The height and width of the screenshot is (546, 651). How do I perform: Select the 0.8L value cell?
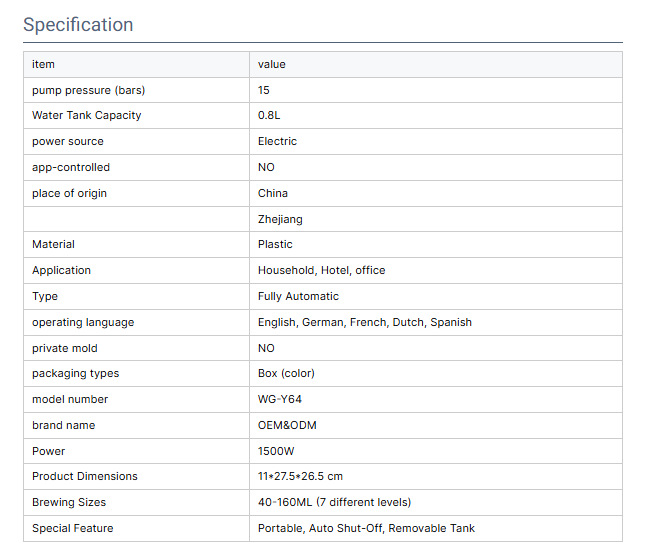269,116
